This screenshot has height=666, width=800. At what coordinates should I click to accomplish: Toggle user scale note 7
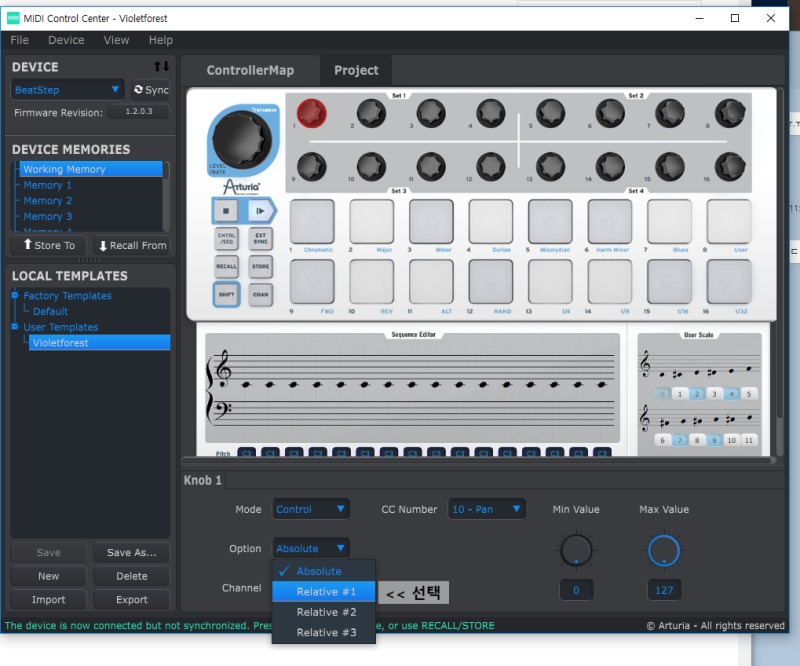point(680,440)
